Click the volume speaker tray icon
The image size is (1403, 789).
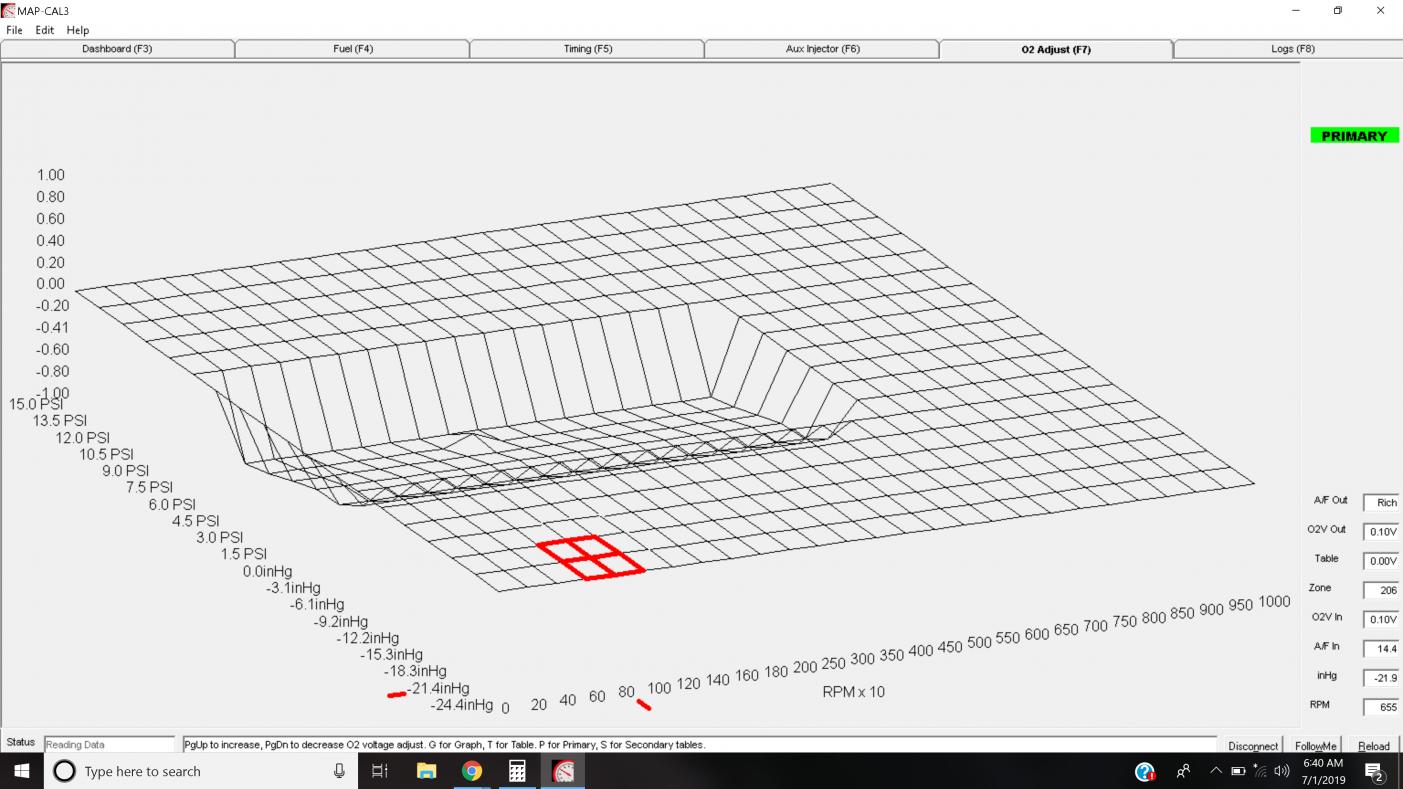(1282, 771)
